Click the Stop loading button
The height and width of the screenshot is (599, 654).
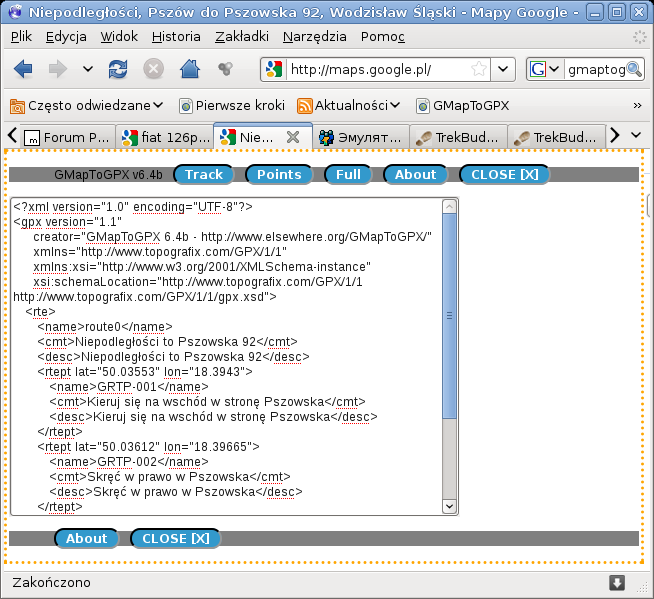pos(153,69)
